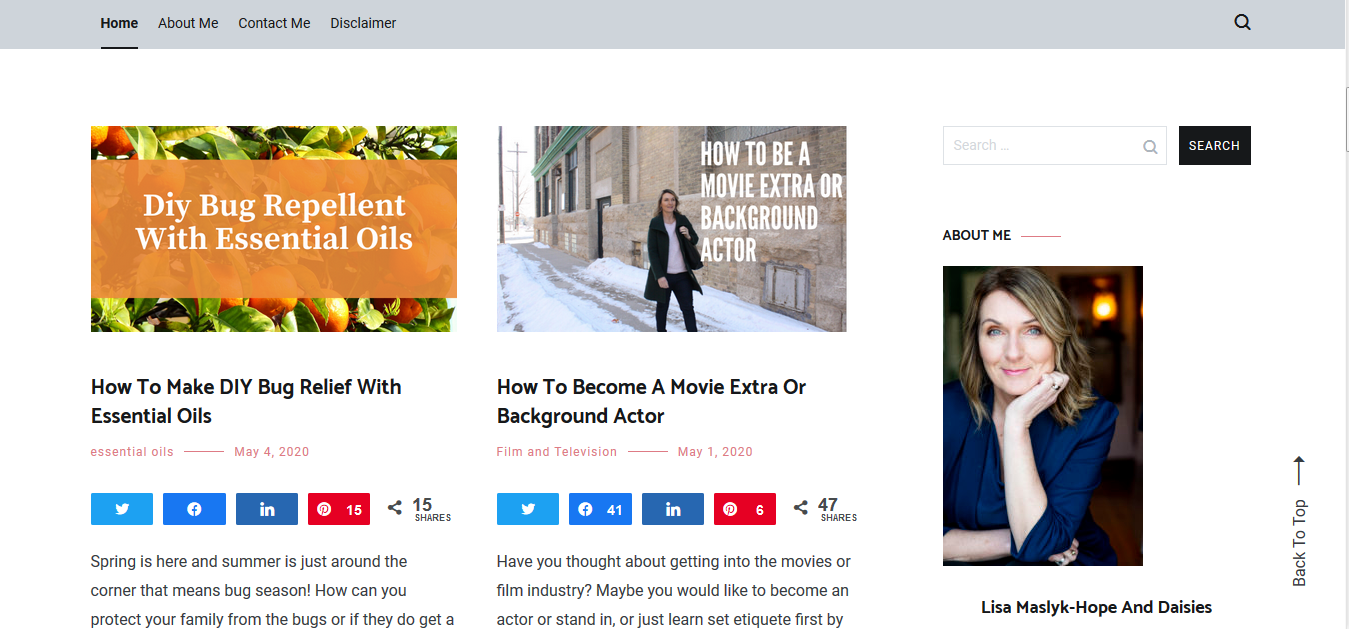Share bug relief post on LinkedIn
1349x629 pixels.
(x=267, y=509)
